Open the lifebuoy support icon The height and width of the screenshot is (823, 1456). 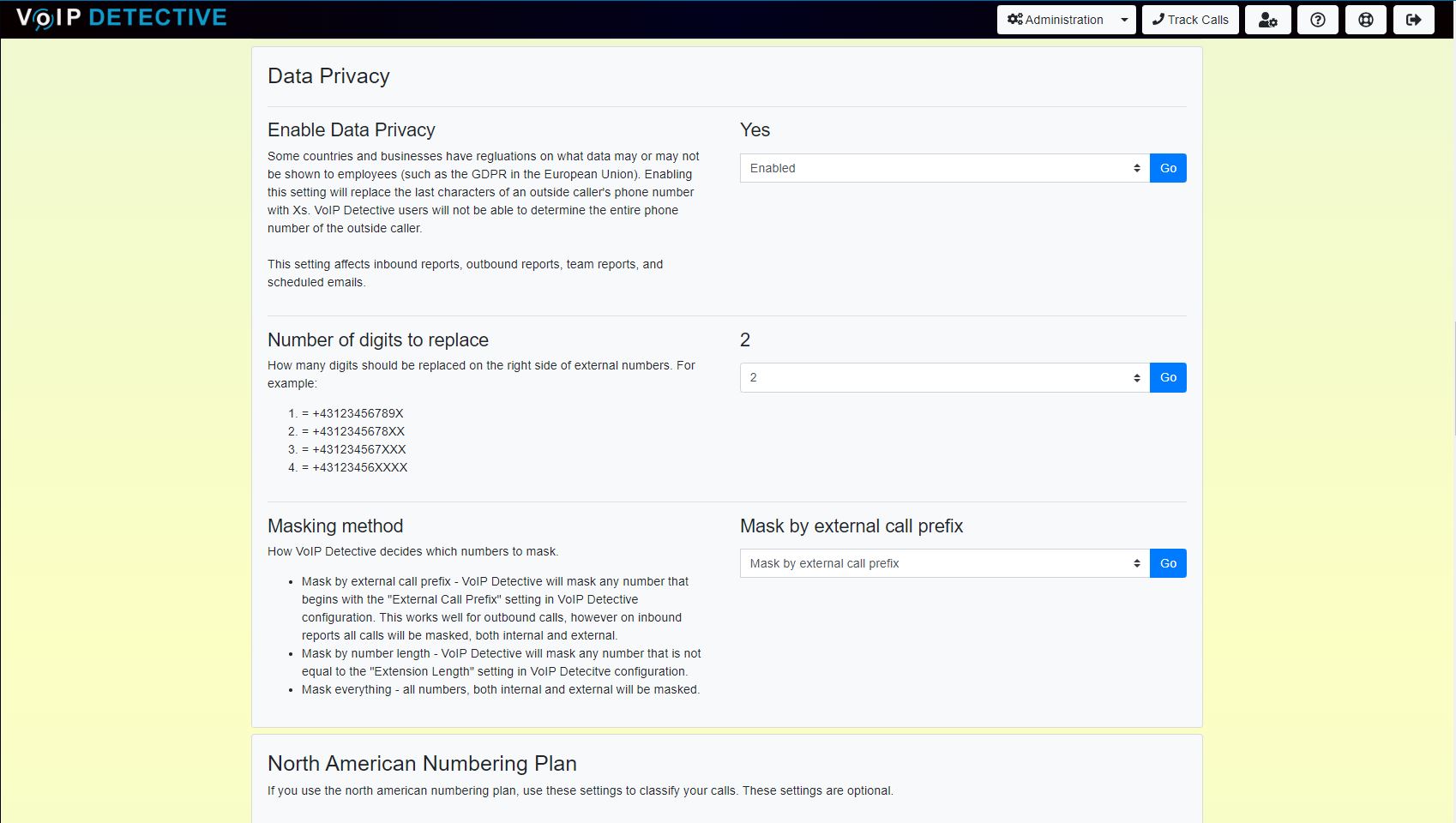[1366, 20]
